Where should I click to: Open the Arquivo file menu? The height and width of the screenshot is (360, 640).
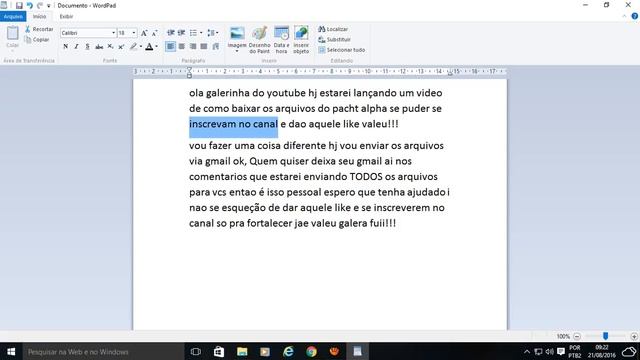tap(13, 16)
